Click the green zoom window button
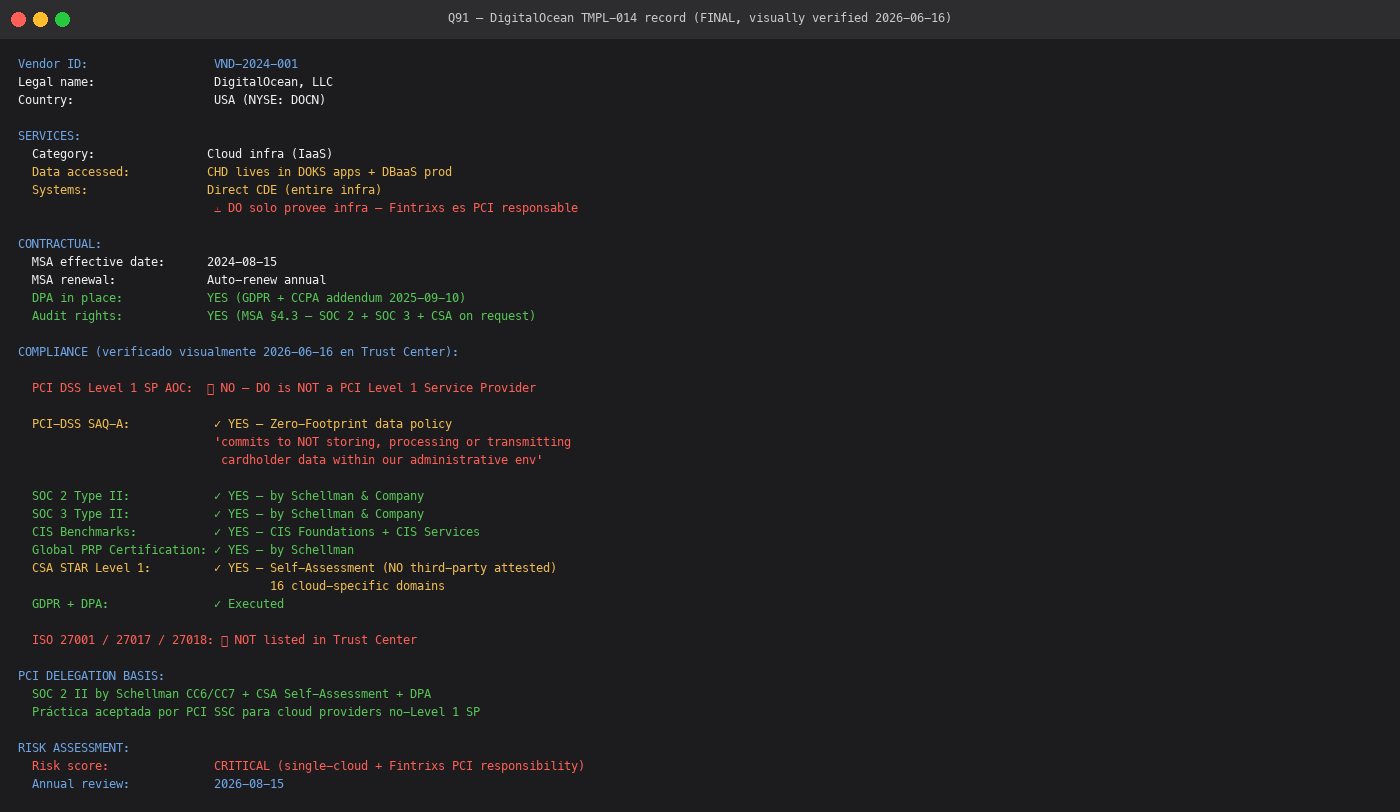This screenshot has width=1400, height=812. click(x=62, y=19)
